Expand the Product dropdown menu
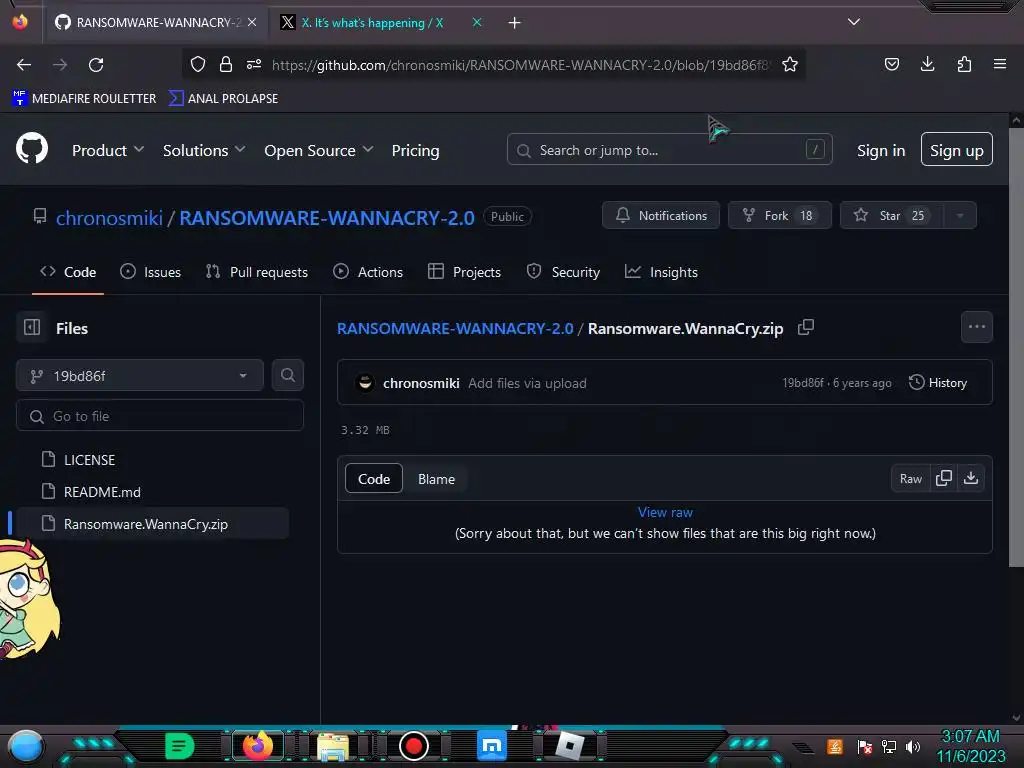1024x768 pixels. coord(108,150)
